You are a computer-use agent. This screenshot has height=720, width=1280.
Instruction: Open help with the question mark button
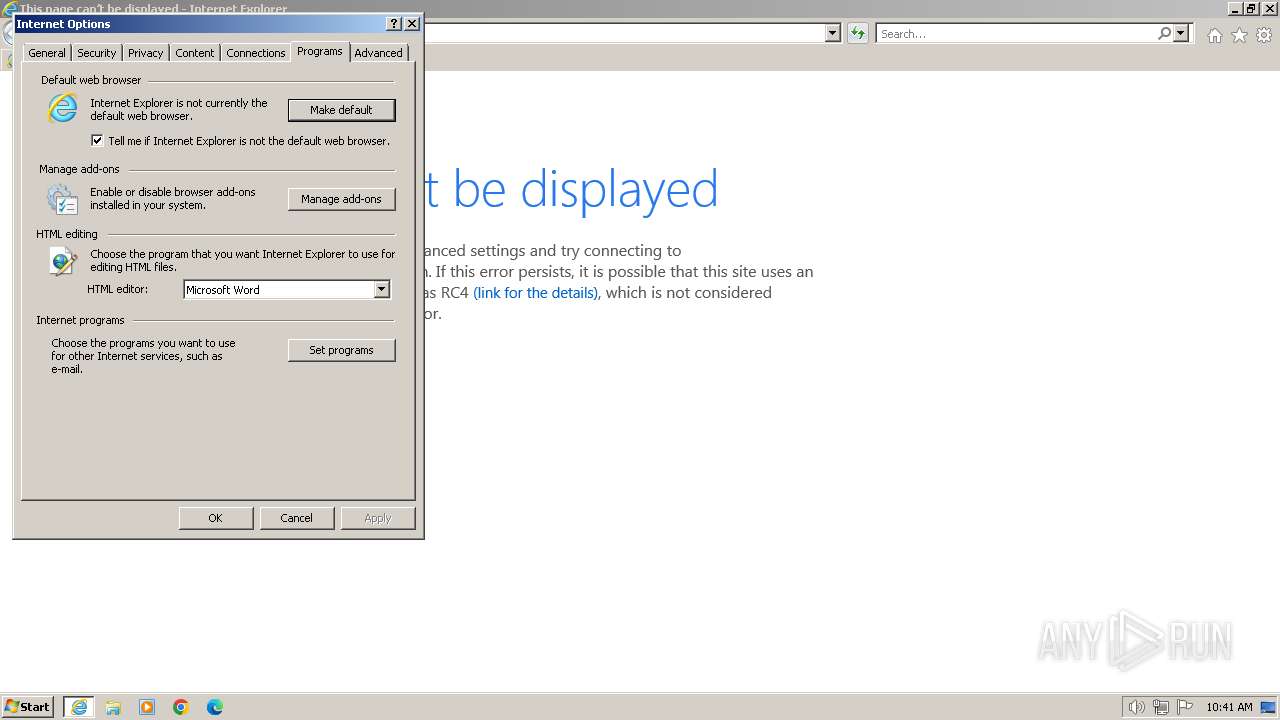[x=393, y=24]
